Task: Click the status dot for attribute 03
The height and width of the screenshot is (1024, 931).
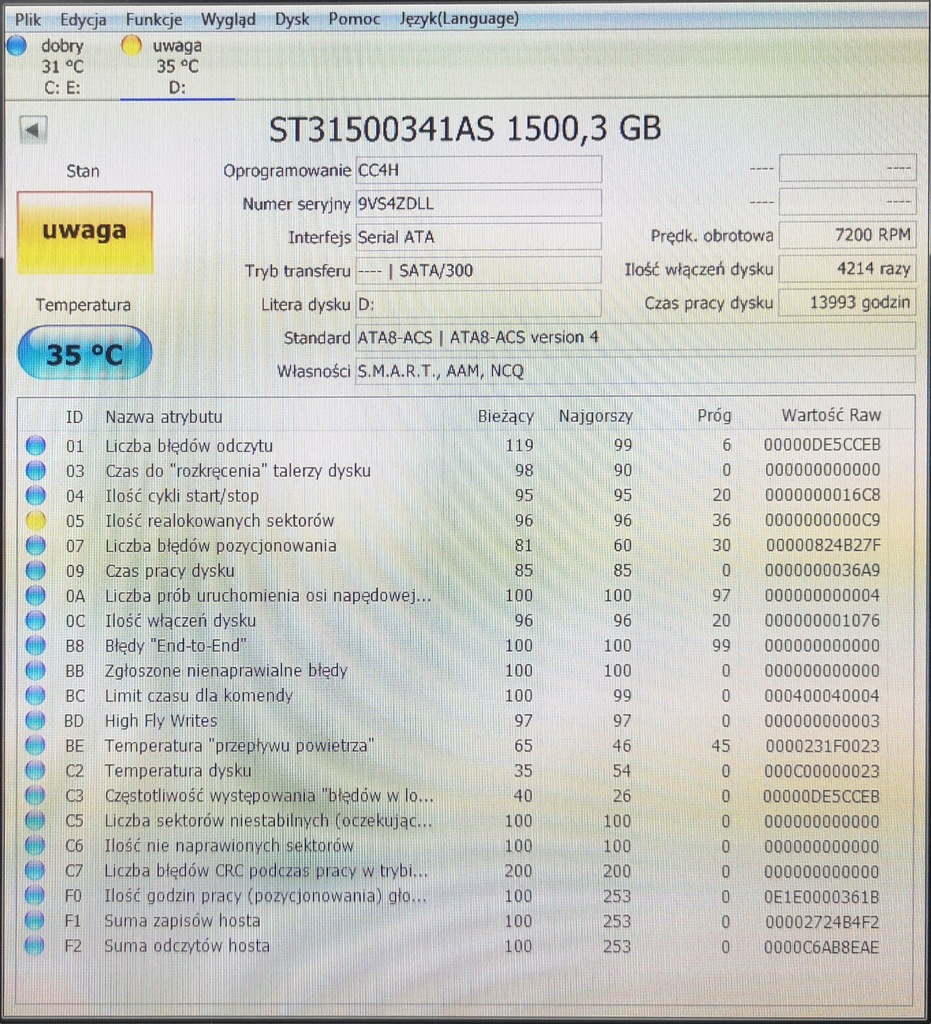Action: pyautogui.click(x=36, y=470)
